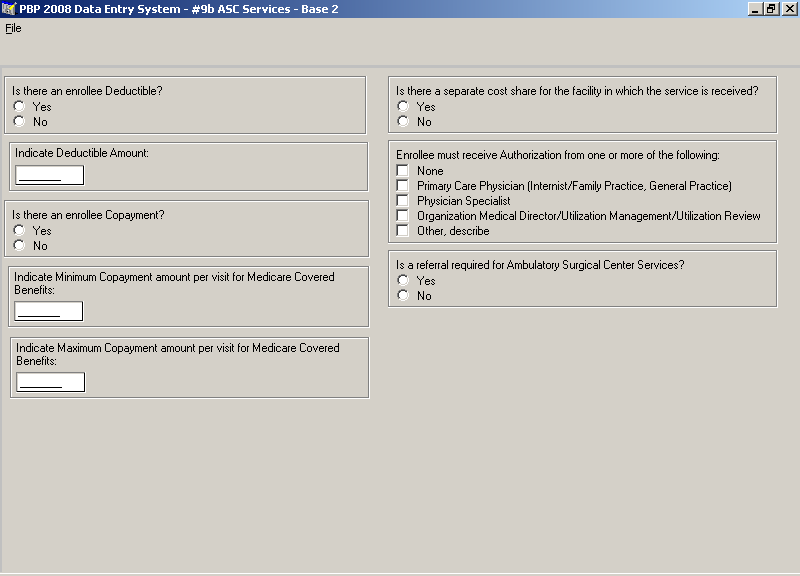The width and height of the screenshot is (800, 576).
Task: Open the File menu
Action: pyautogui.click(x=13, y=28)
